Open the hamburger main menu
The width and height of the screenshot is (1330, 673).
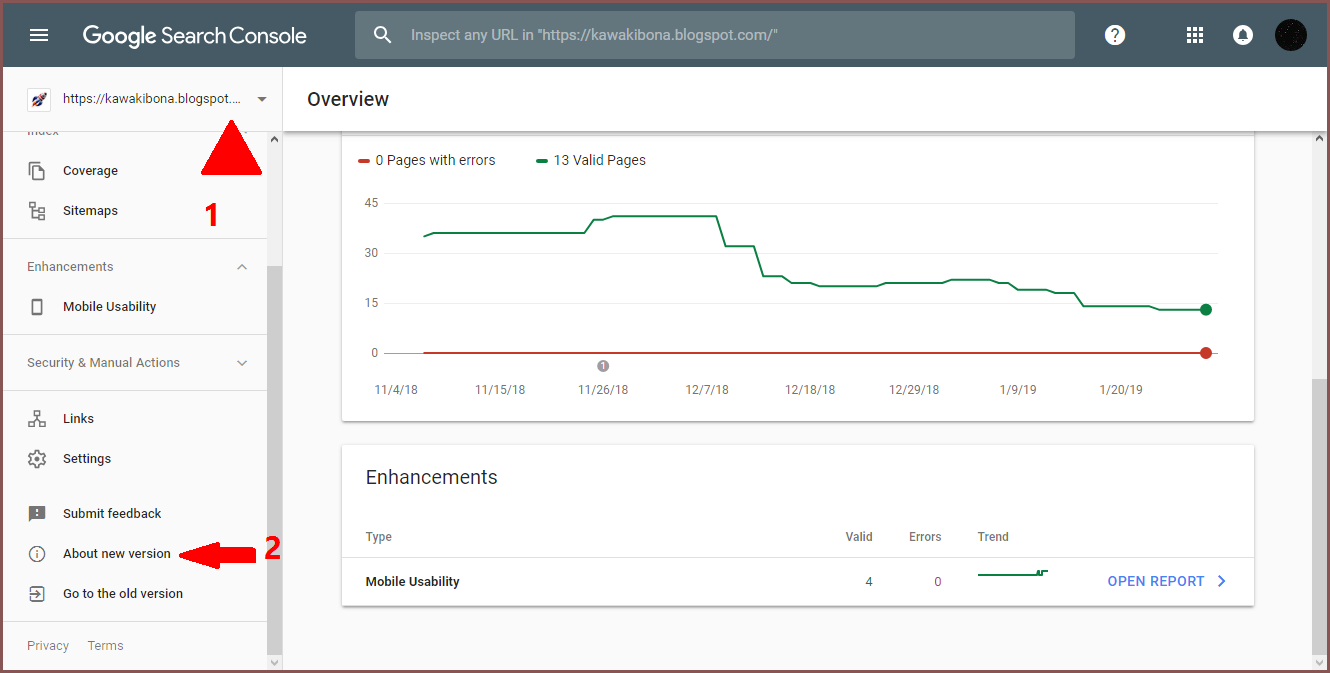39,35
